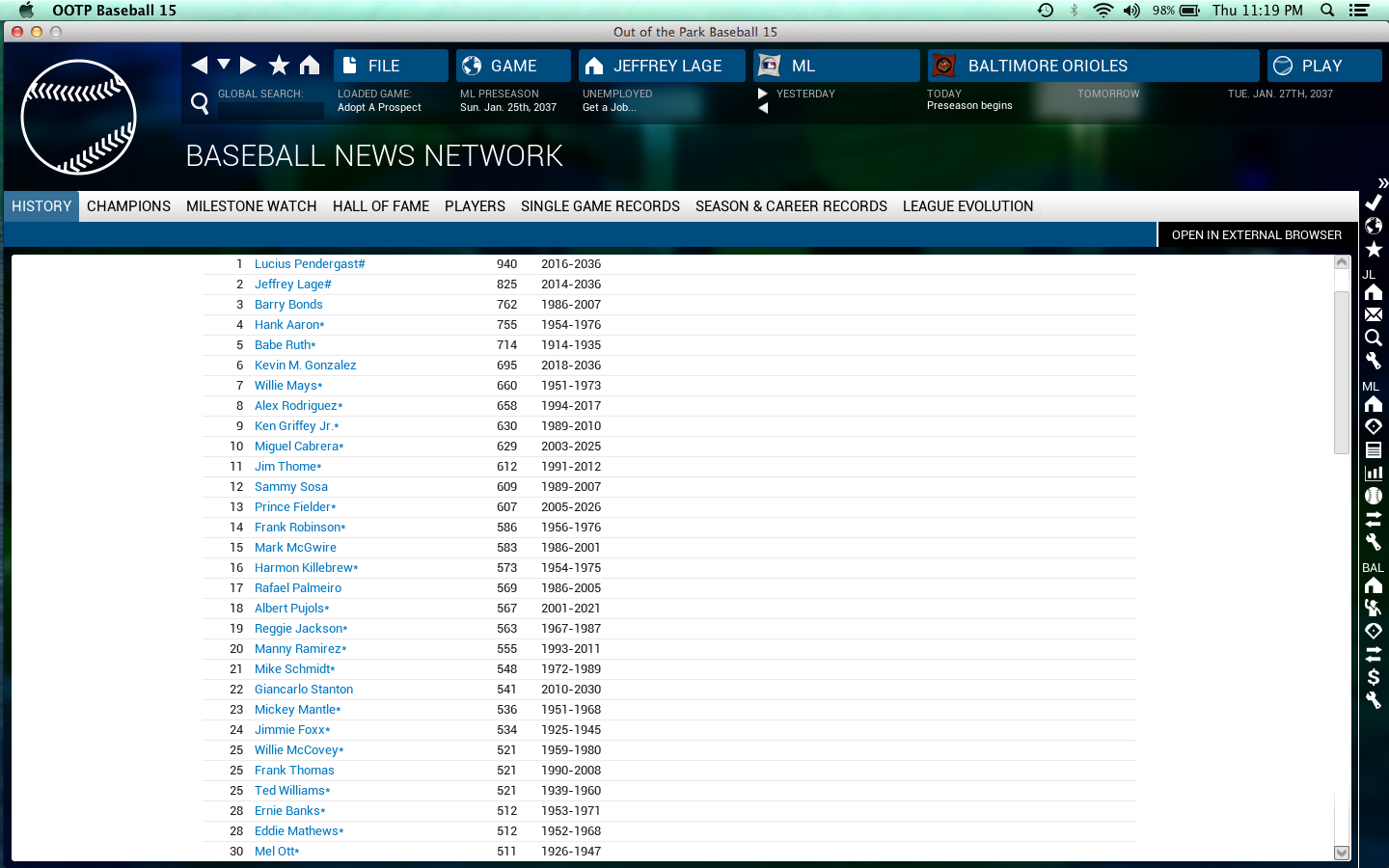Click the checkmark icon in right sidebar
This screenshot has width=1389, height=868.
[x=1374, y=203]
